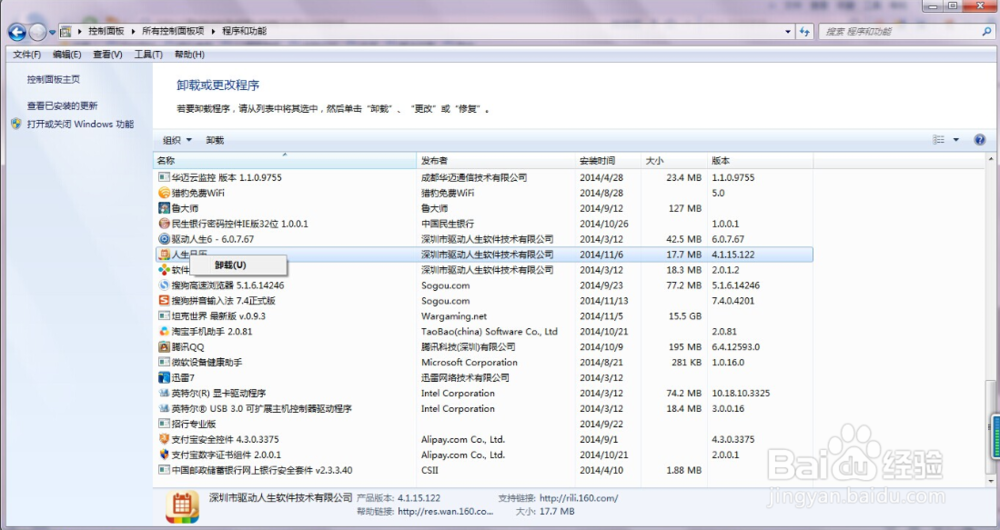This screenshot has height=530, width=1000.
Task: Click TaoBao(china) Software Co., Ltd publisher
Action: click(489, 331)
